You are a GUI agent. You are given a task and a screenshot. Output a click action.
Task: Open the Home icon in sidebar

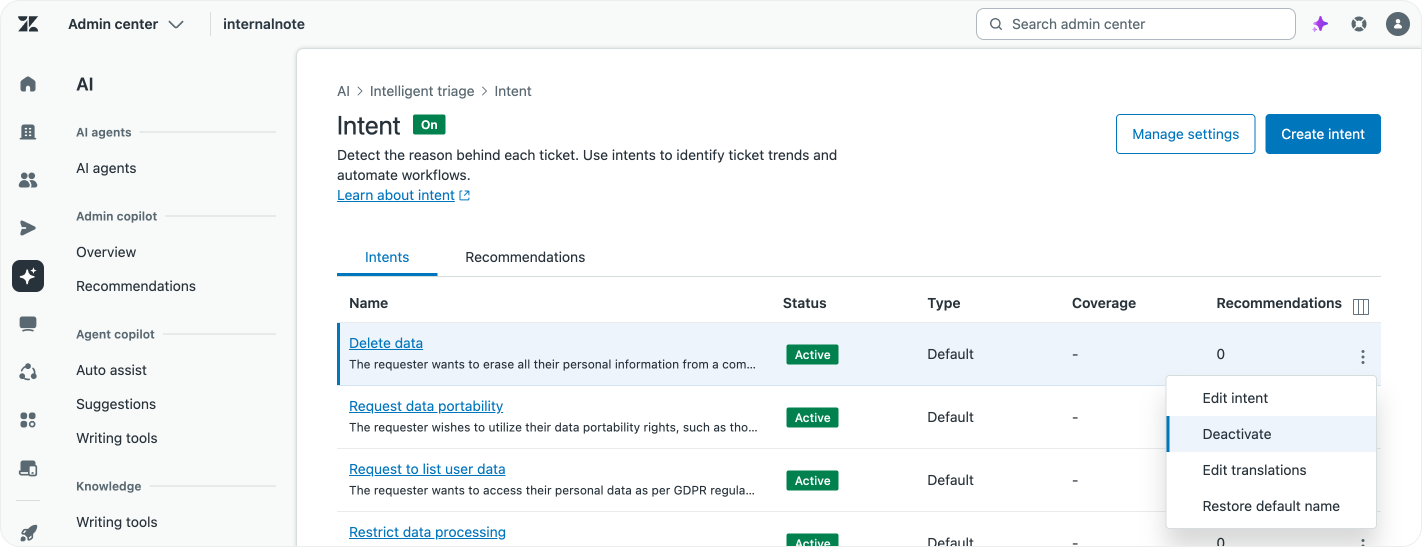click(28, 84)
